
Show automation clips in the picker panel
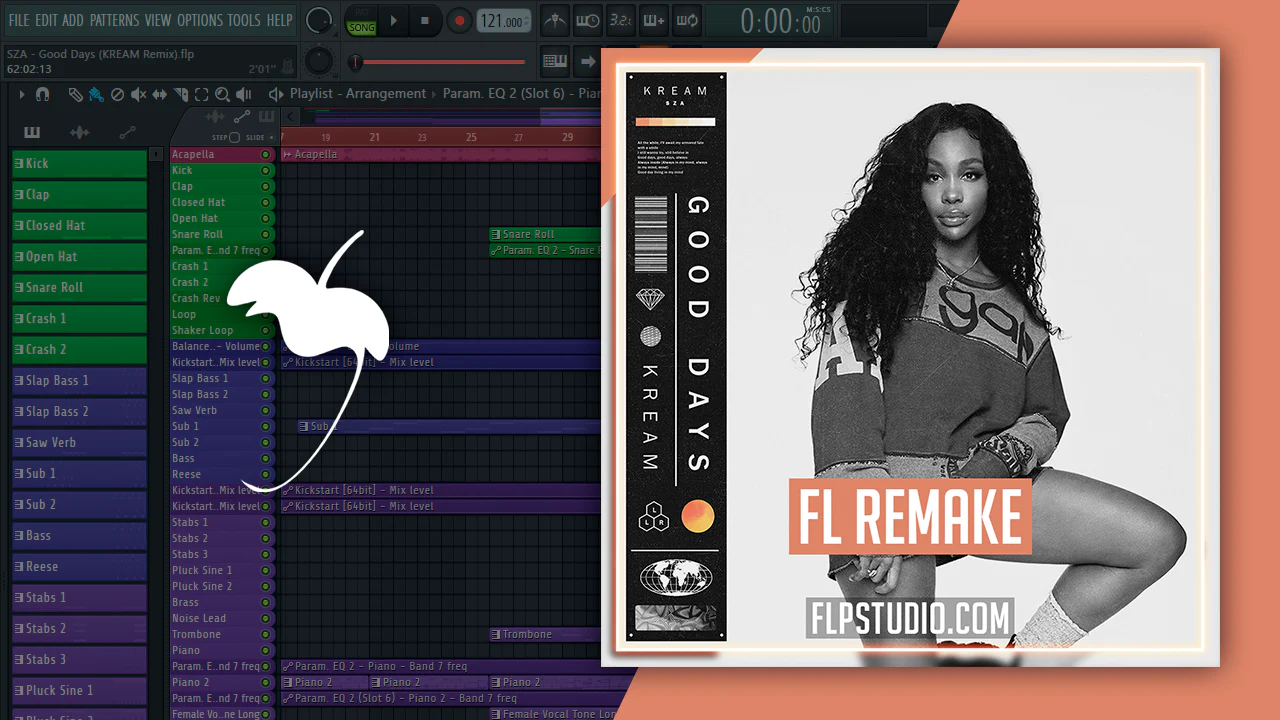point(127,132)
